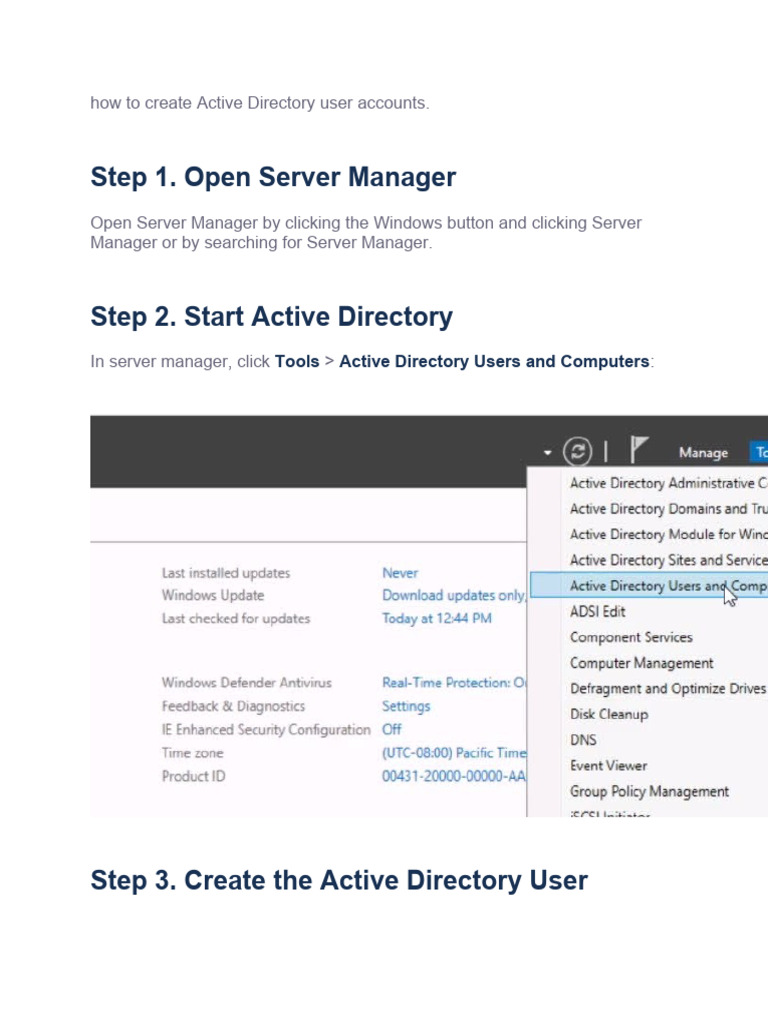Click bold Active Directory Users and Computers text
Screen dimensions: 768x1024
pyautogui.click(x=494, y=361)
